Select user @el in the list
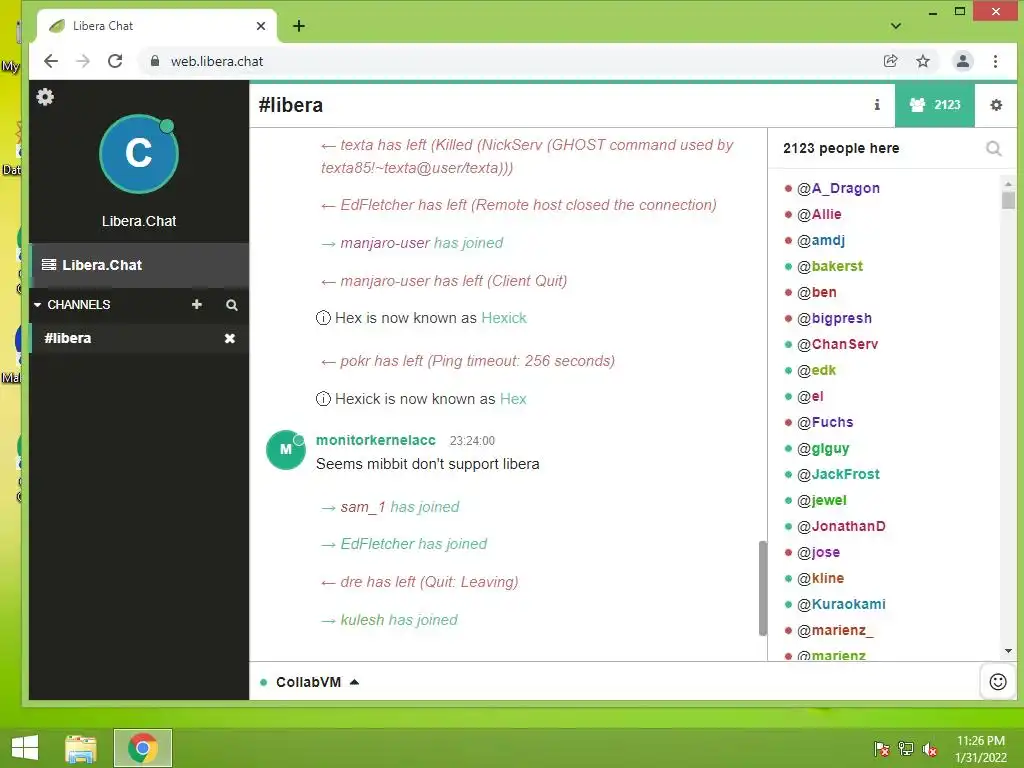1024x768 pixels. click(810, 396)
